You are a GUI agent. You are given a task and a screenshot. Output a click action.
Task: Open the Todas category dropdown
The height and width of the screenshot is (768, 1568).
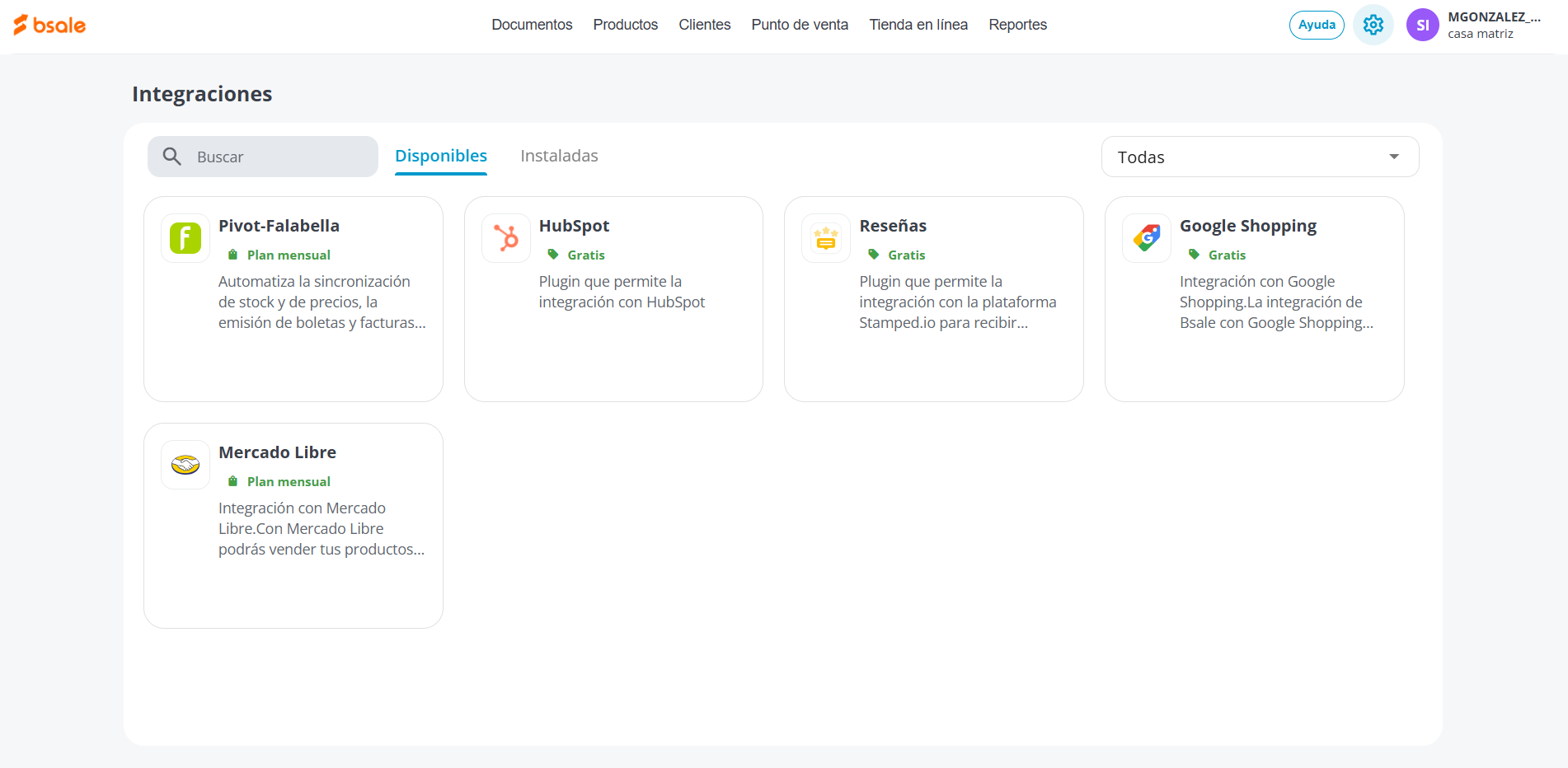[1260, 157]
